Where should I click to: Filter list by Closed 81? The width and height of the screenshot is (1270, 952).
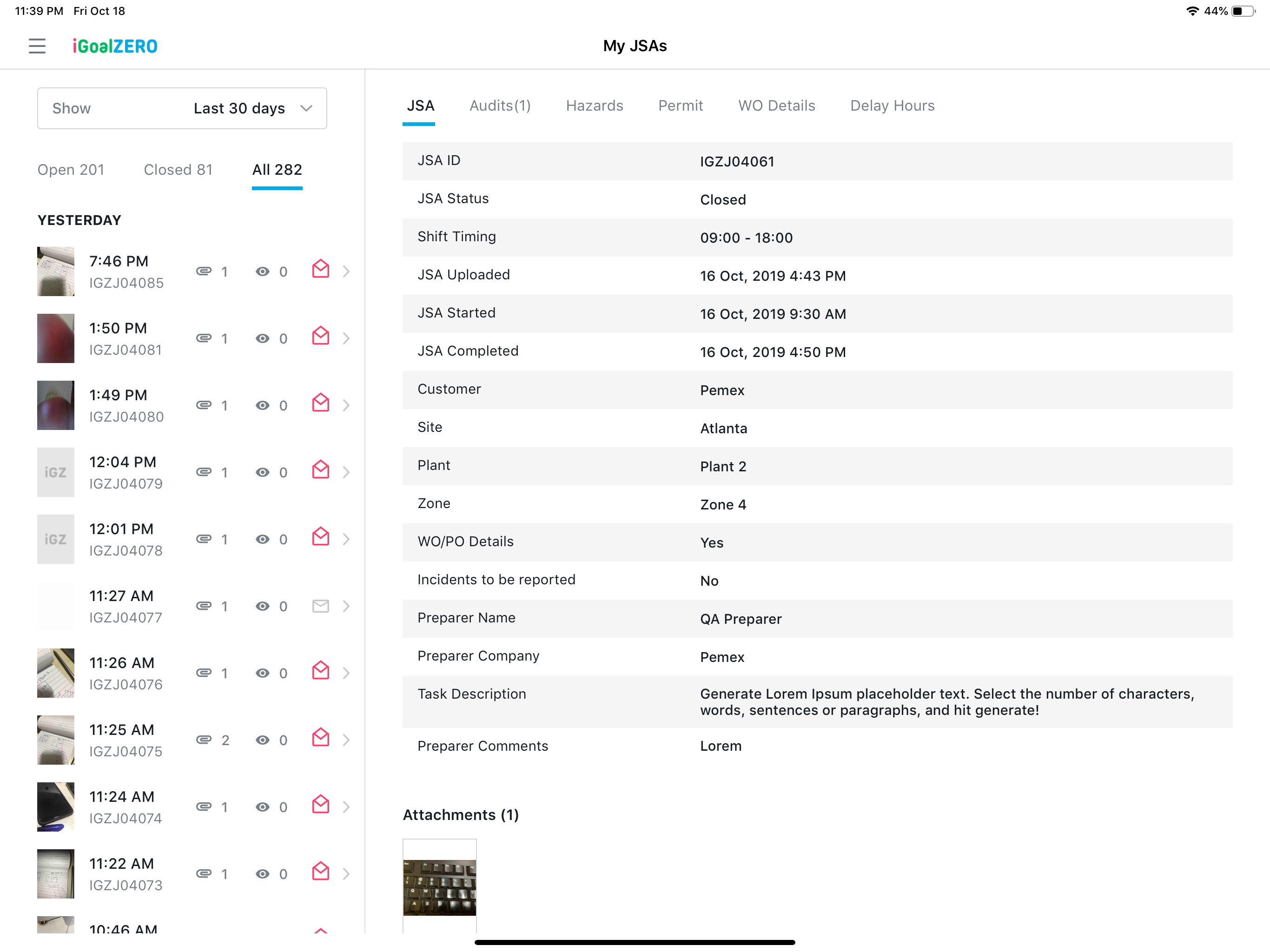(x=178, y=170)
